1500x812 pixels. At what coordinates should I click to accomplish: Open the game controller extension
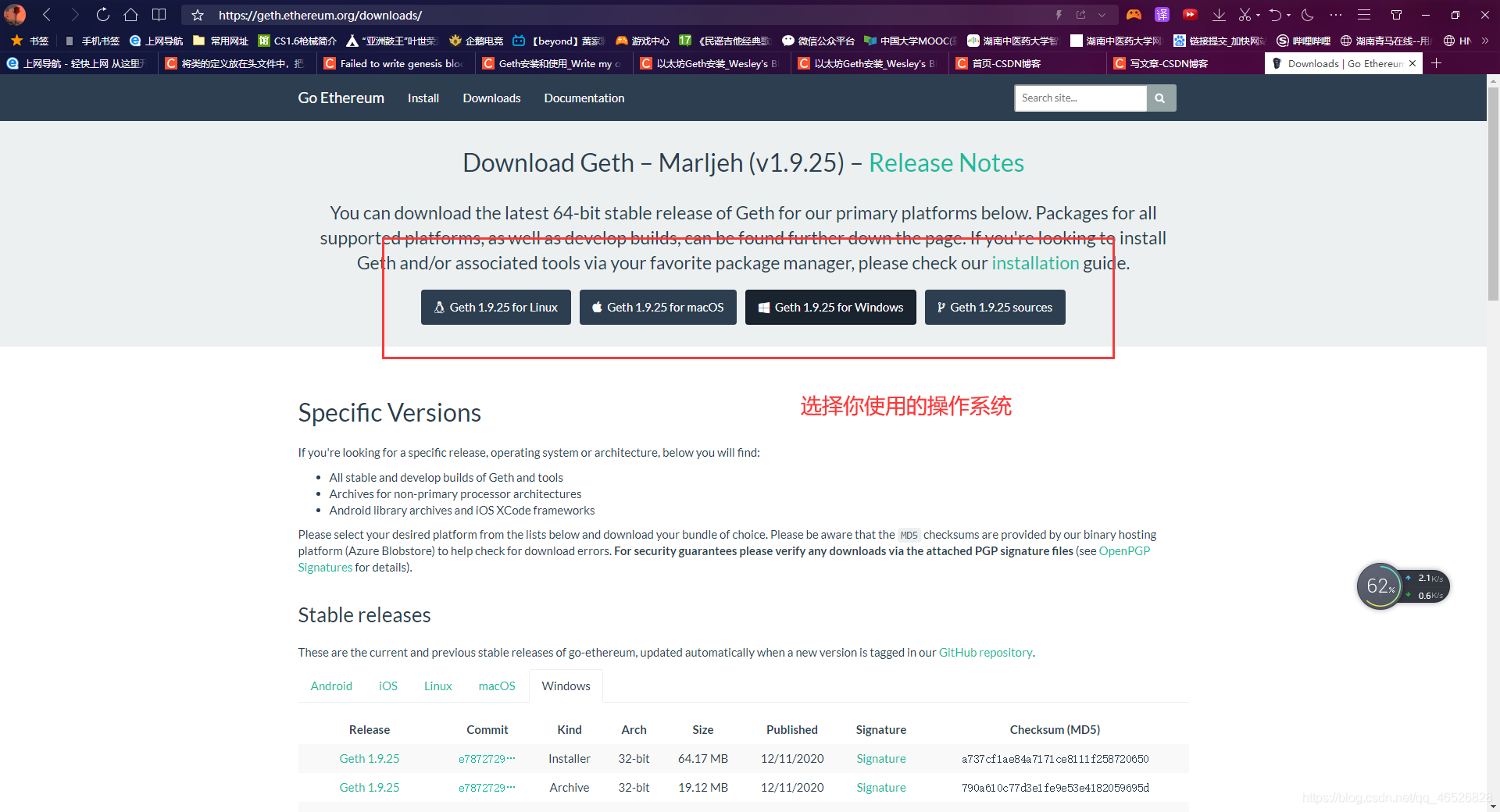1134,15
